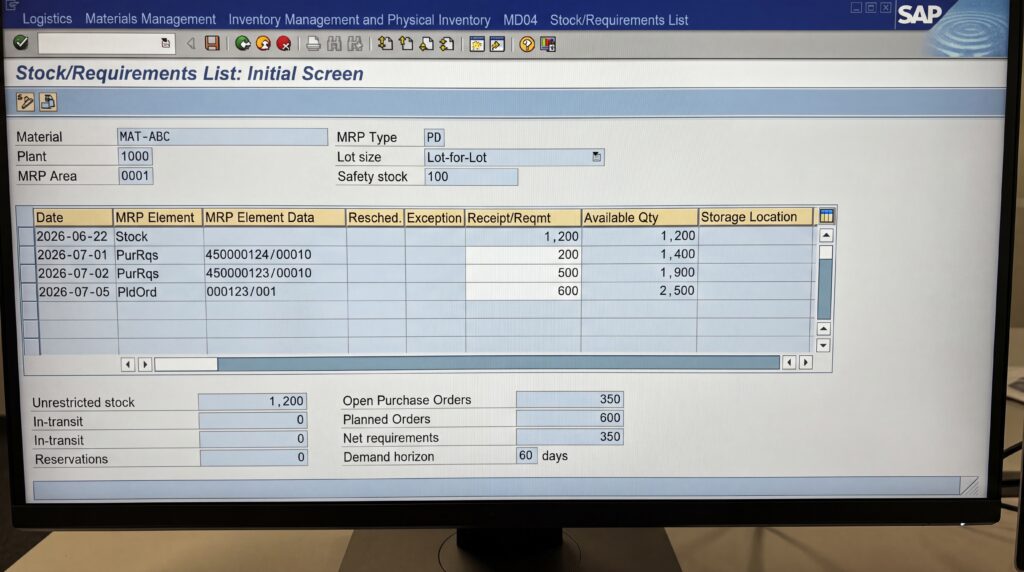Click the table's bottom scroll down arrow
Screen dimensions: 1024x572
[x=824, y=345]
